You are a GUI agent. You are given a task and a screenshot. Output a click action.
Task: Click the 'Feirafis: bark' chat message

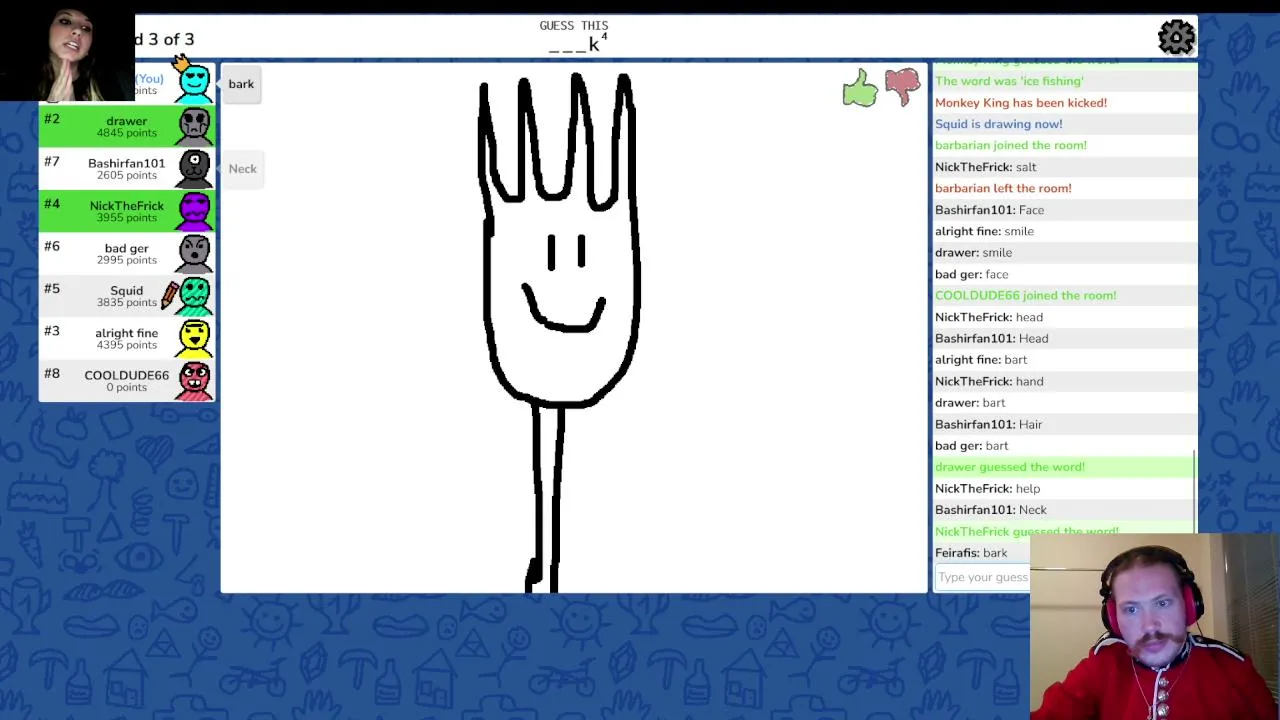point(971,553)
